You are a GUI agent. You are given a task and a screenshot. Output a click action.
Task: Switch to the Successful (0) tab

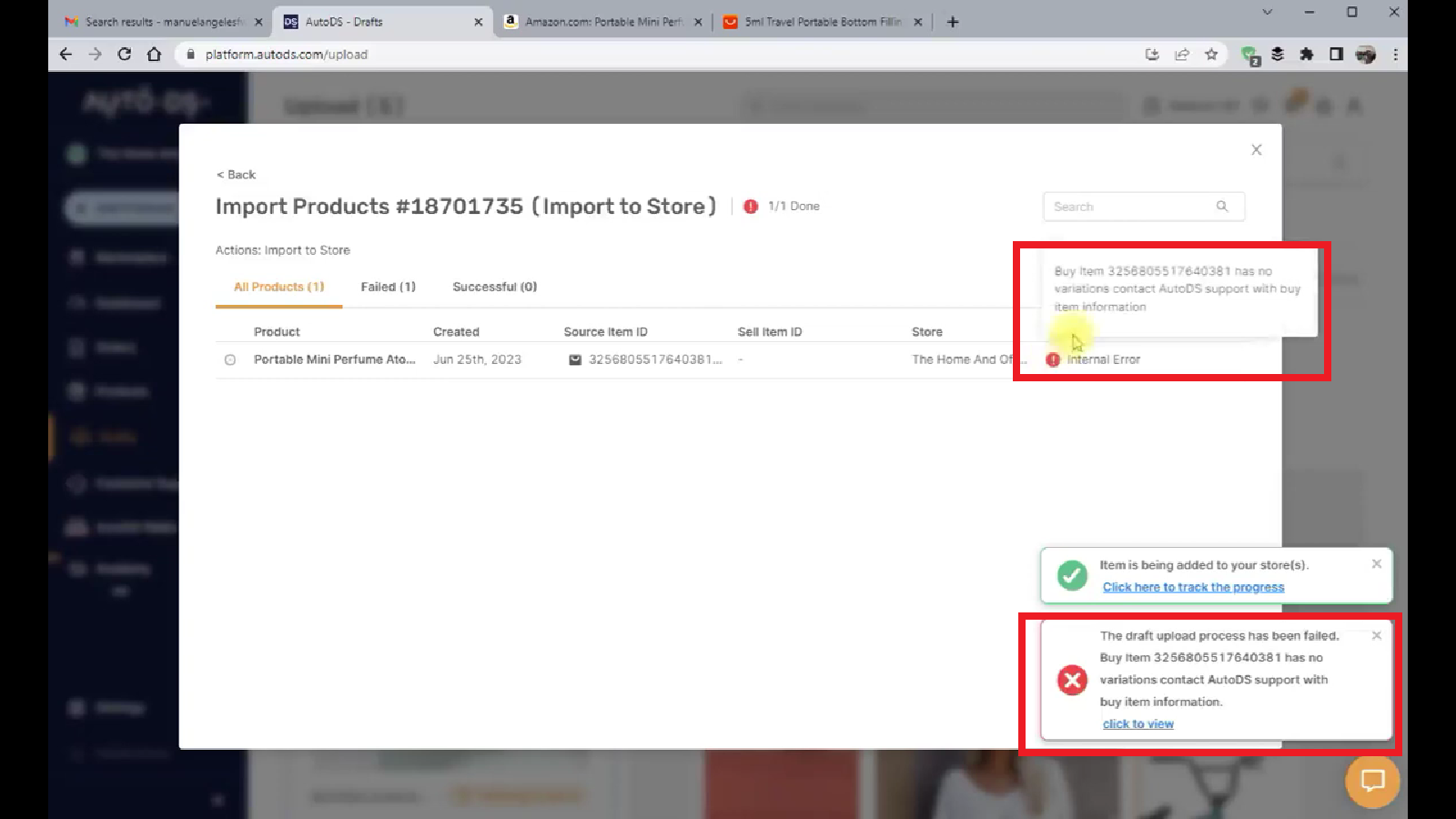494,287
